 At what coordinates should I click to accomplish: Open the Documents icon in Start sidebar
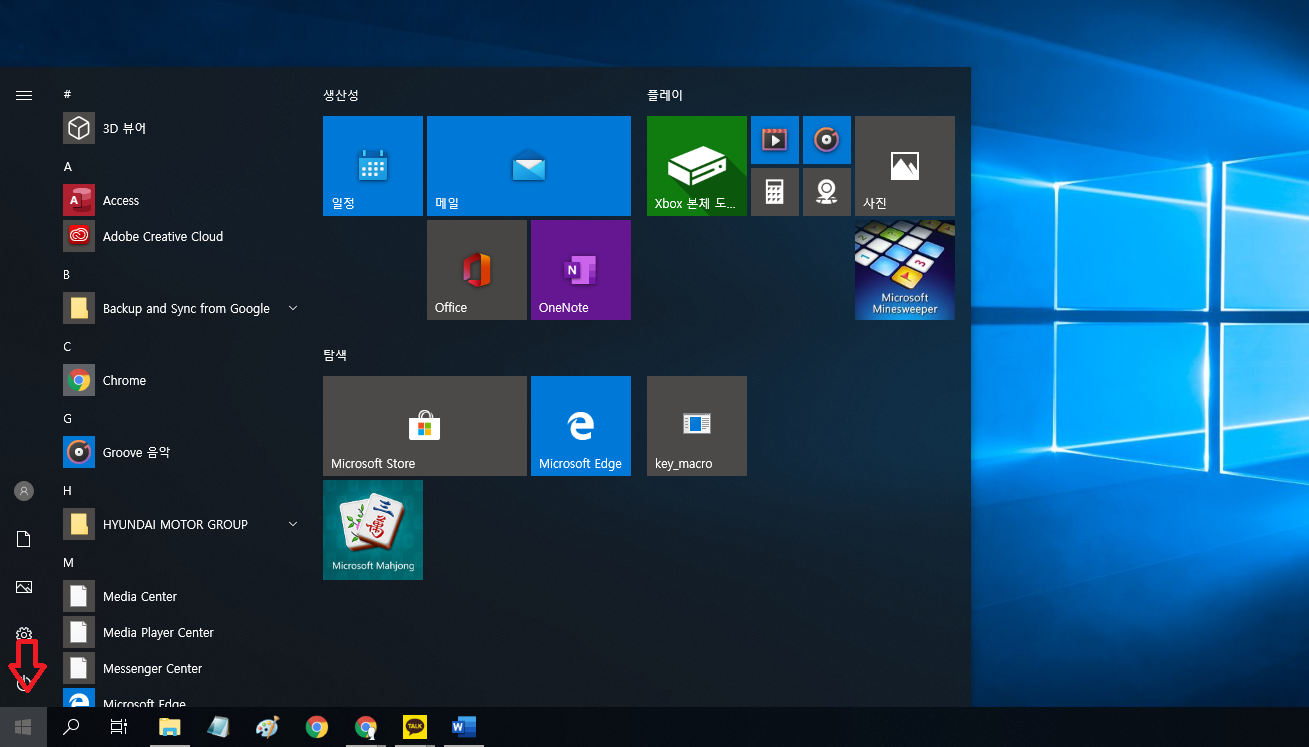[x=24, y=539]
